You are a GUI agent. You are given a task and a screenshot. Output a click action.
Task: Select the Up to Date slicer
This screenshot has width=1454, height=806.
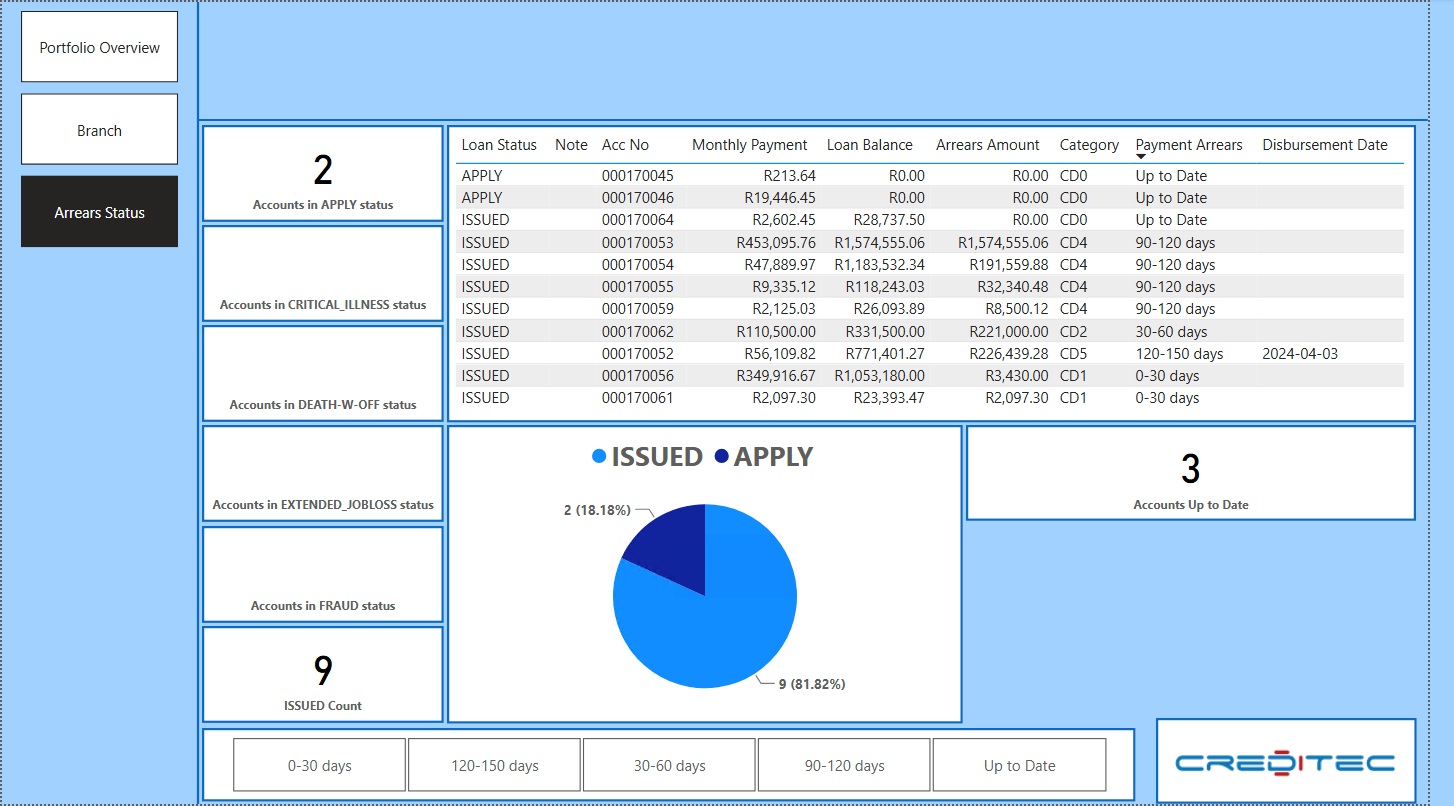1019,765
